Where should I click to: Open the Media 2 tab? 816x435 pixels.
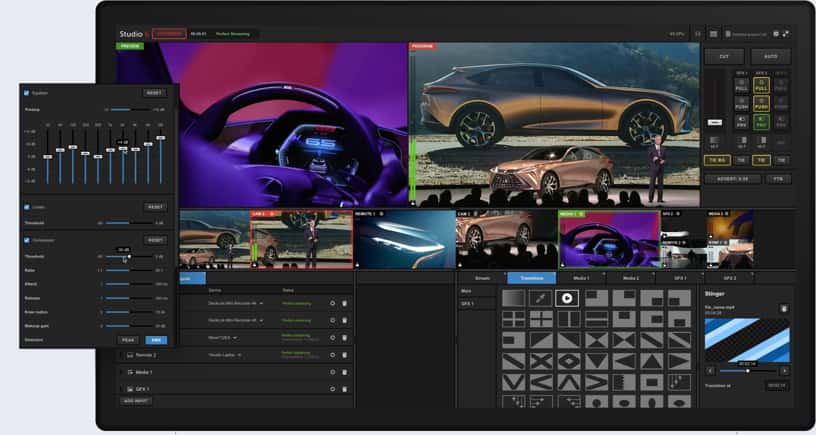[x=631, y=278]
